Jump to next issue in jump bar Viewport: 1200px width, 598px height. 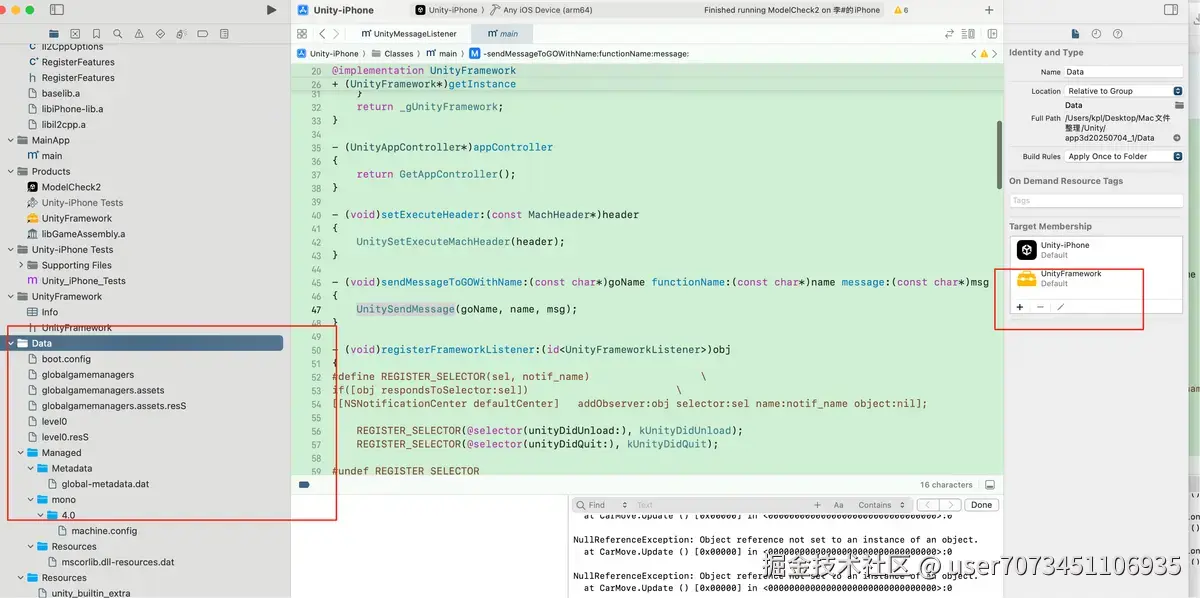(x=995, y=54)
